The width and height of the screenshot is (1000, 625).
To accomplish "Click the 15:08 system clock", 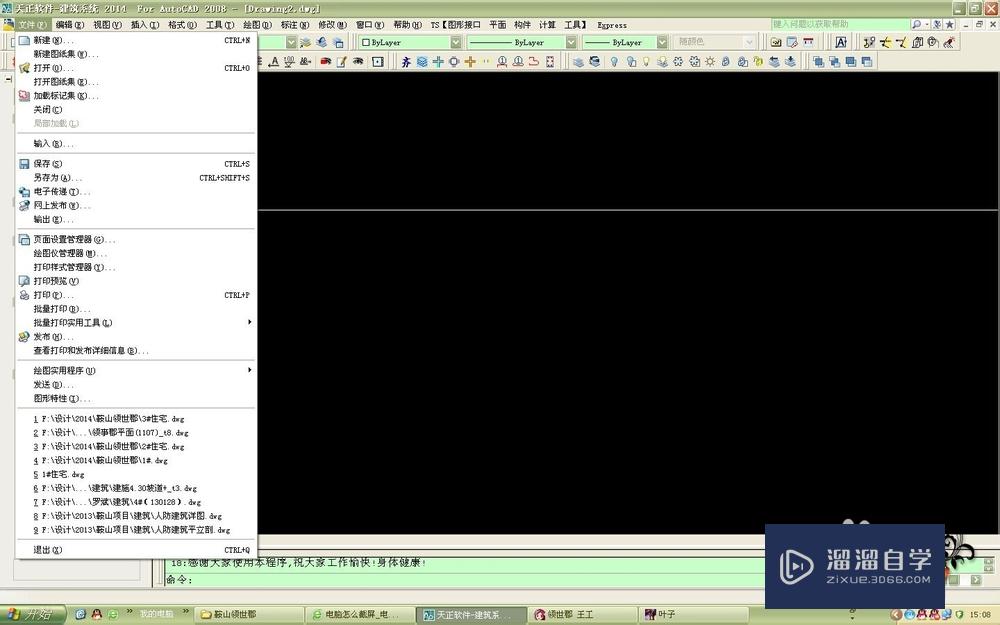I will point(980,615).
